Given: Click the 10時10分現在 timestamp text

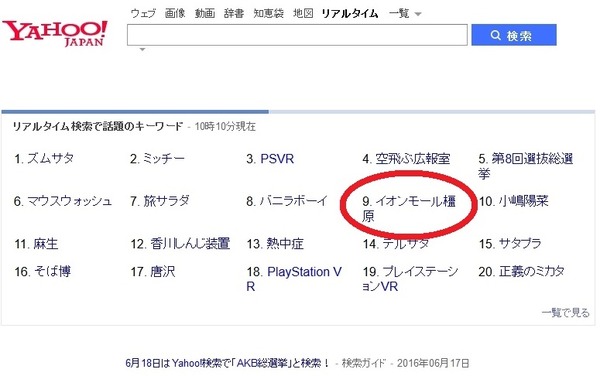Looking at the screenshot, I should 225,127.
